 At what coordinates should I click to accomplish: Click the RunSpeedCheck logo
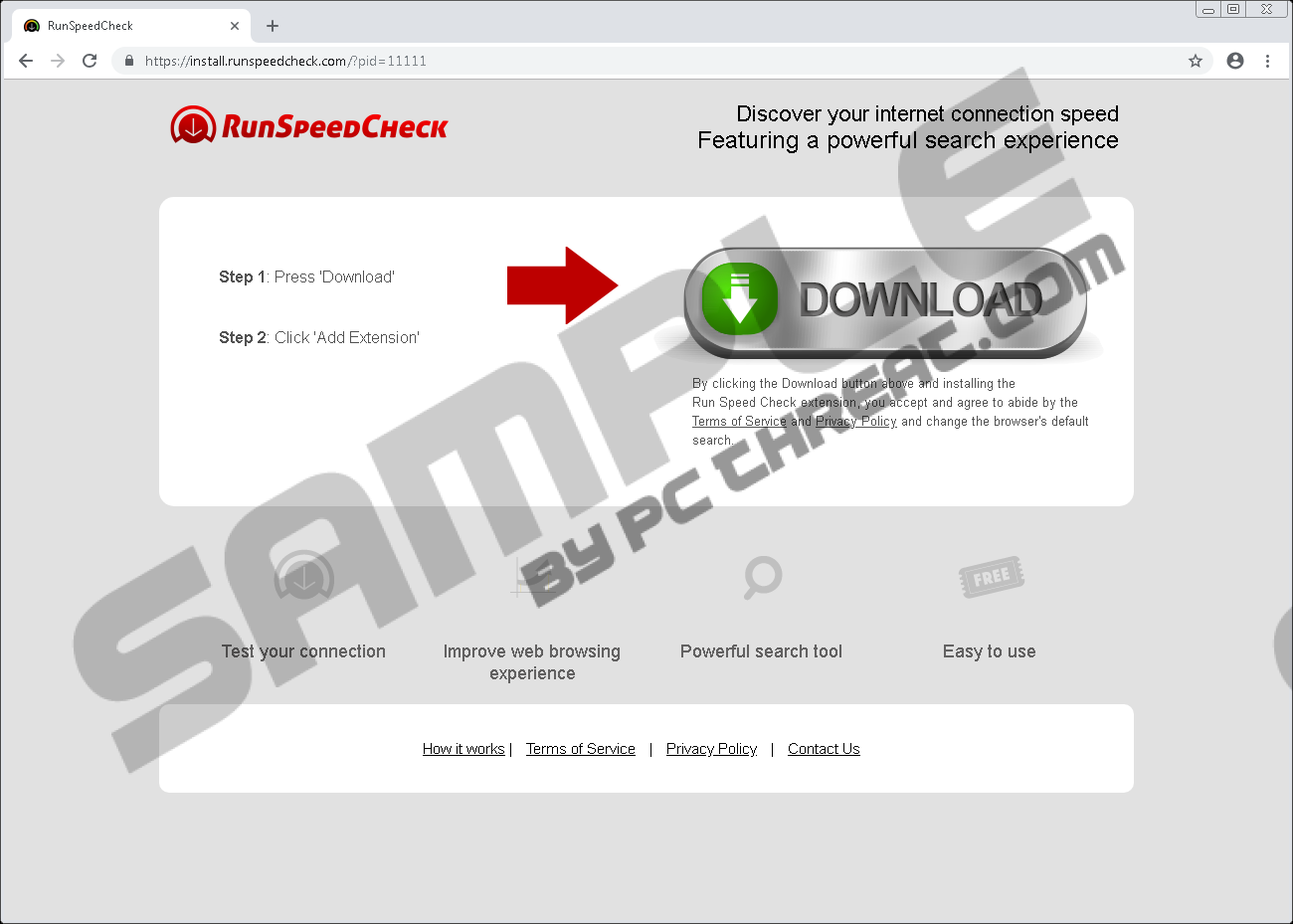coord(309,125)
